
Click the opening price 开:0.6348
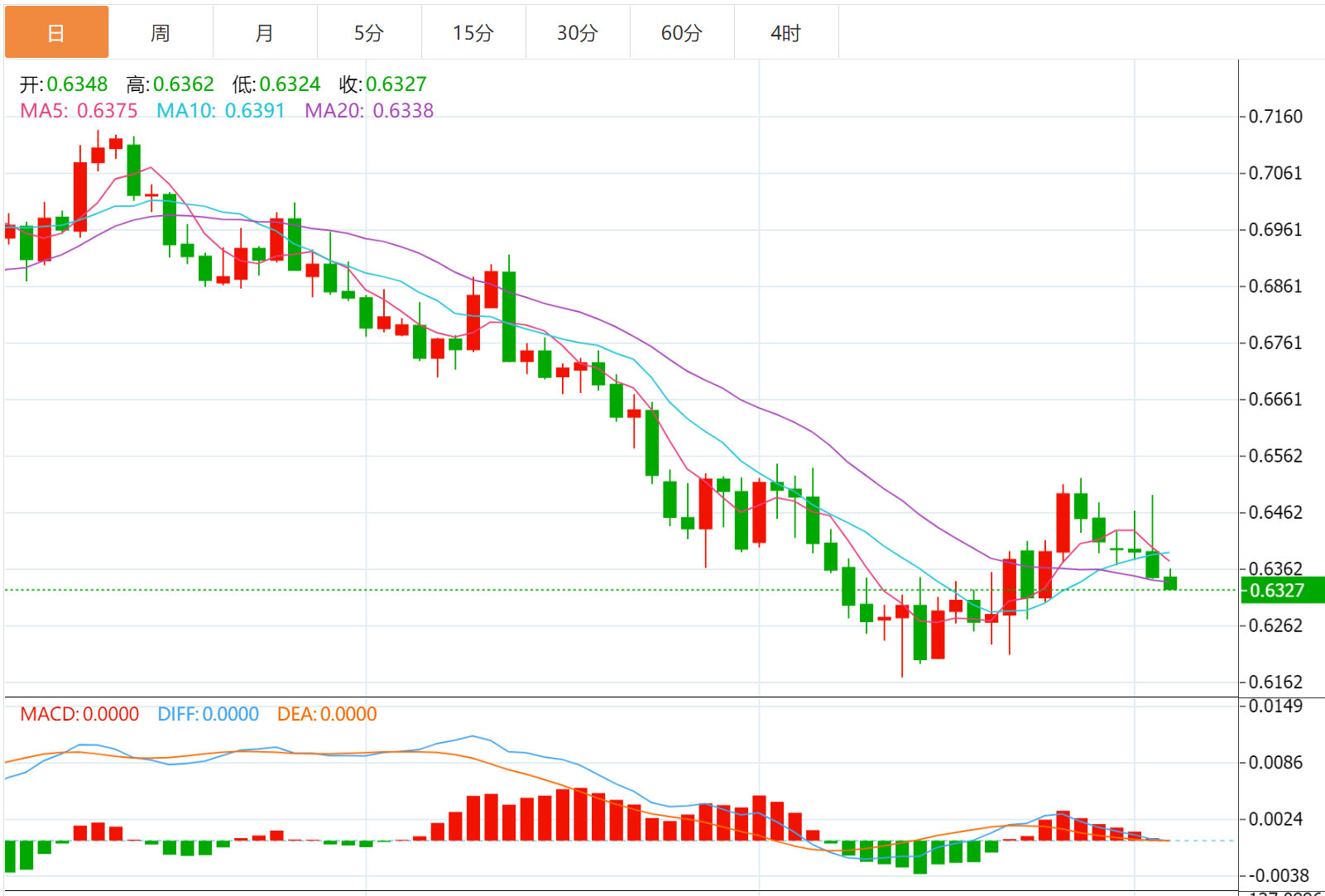coord(64,84)
